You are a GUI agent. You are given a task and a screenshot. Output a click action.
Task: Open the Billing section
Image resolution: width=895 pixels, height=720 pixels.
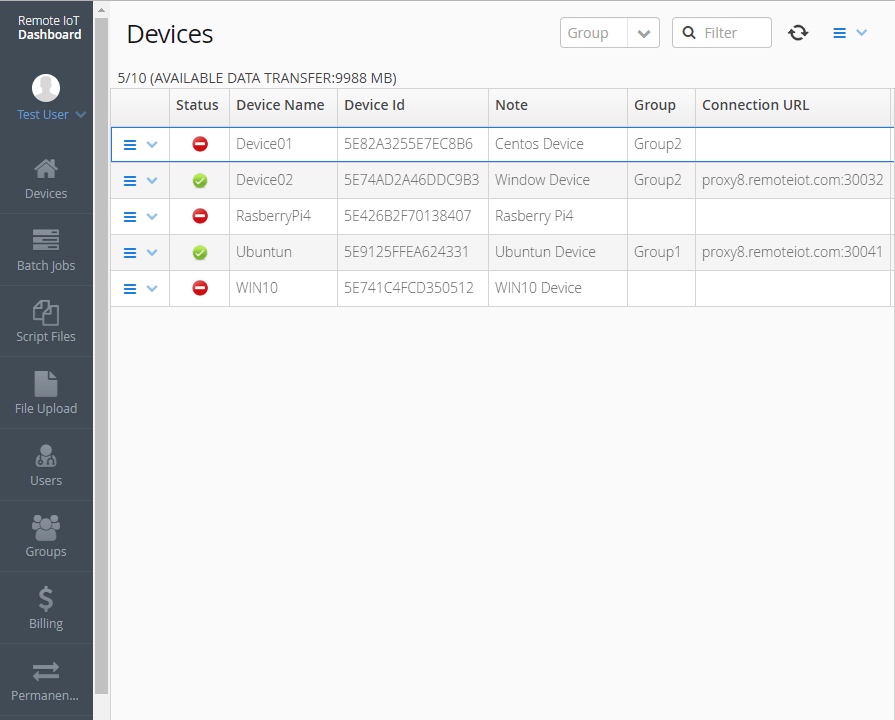pyautogui.click(x=46, y=608)
